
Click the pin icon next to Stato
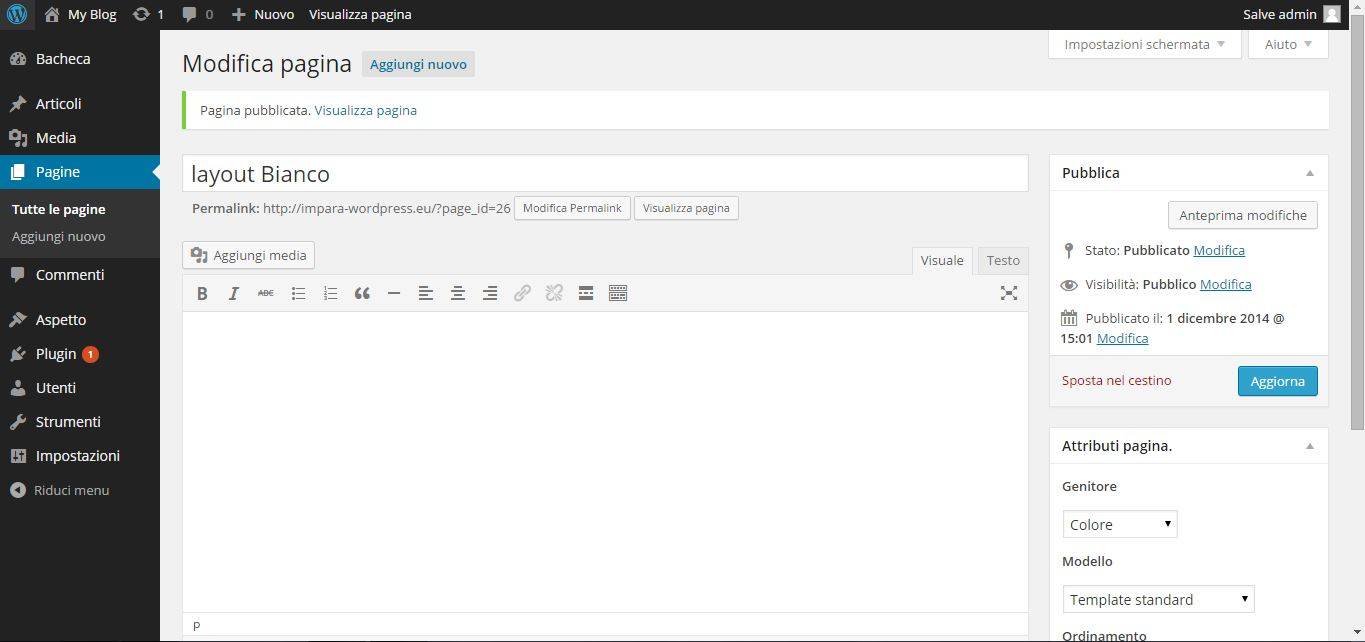click(1068, 250)
